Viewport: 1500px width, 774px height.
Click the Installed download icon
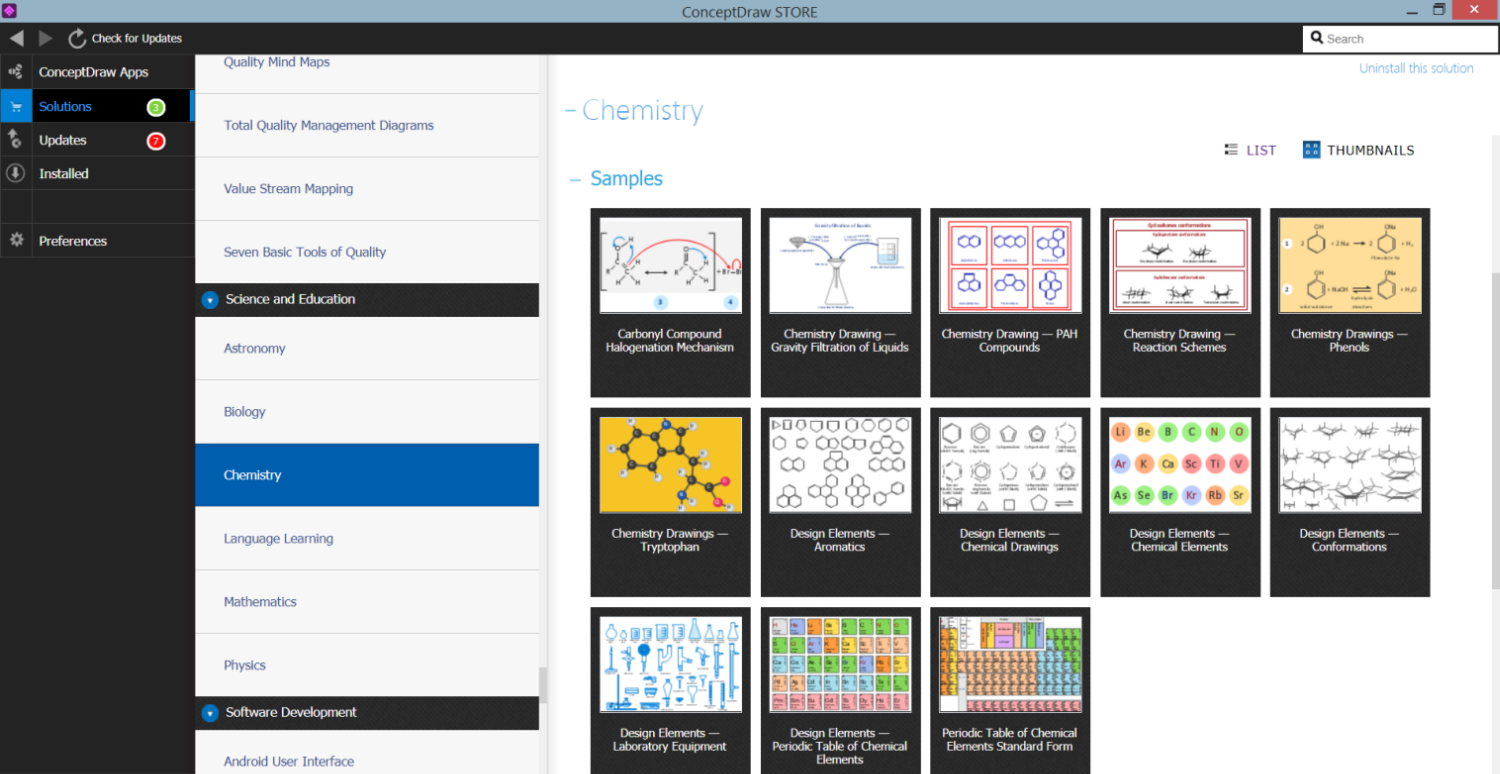pyautogui.click(x=15, y=173)
